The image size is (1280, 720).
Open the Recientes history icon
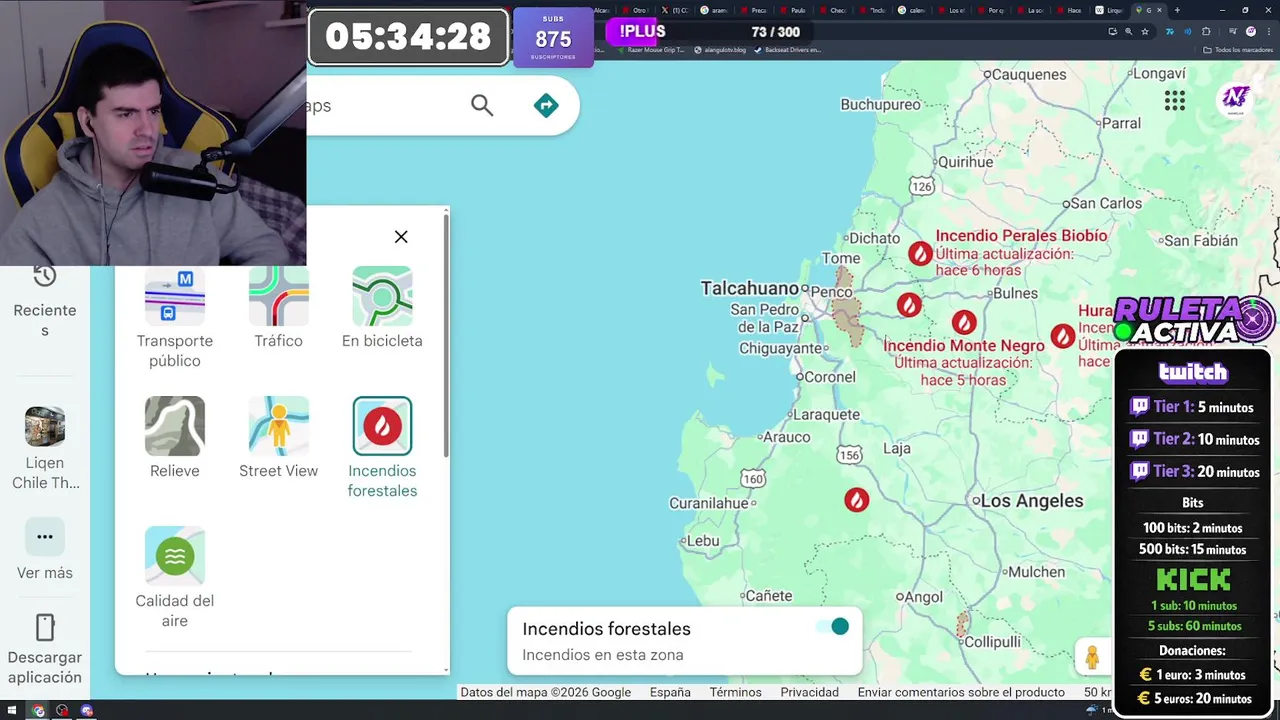tap(45, 276)
